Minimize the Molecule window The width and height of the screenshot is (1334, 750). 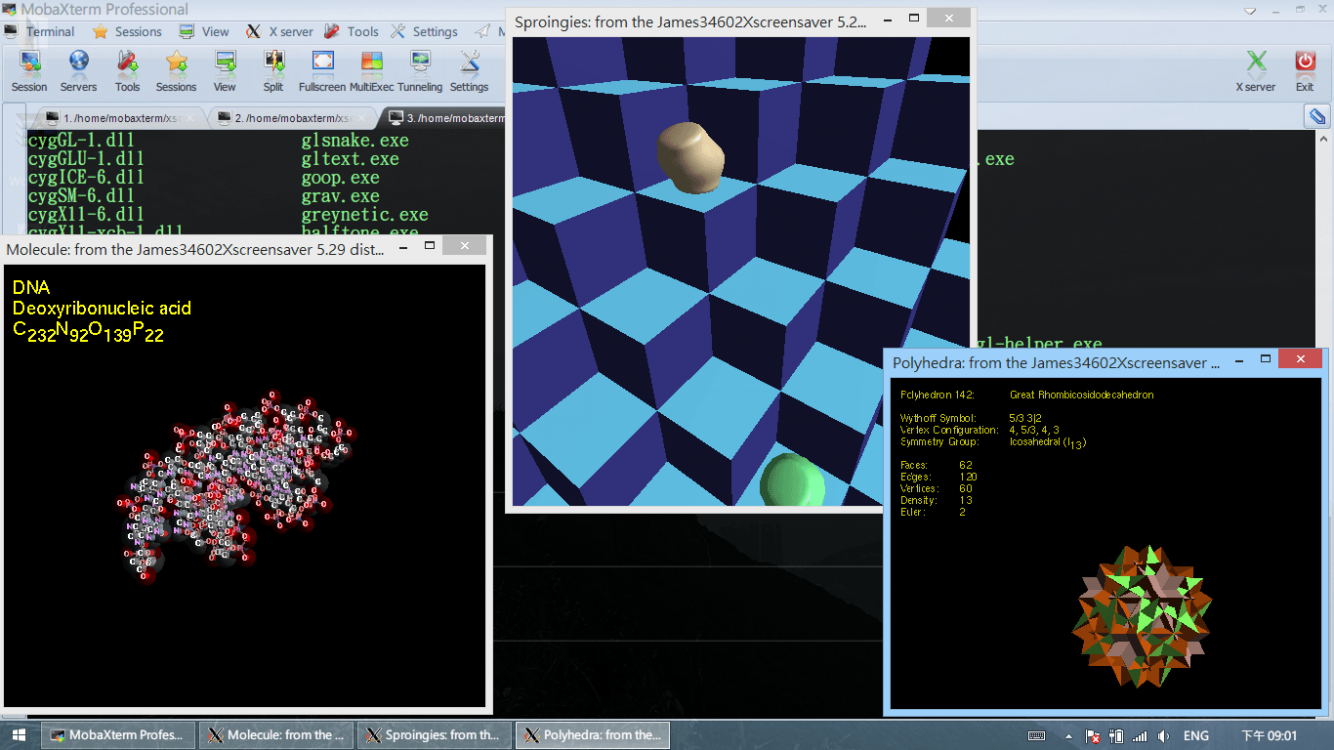click(402, 246)
